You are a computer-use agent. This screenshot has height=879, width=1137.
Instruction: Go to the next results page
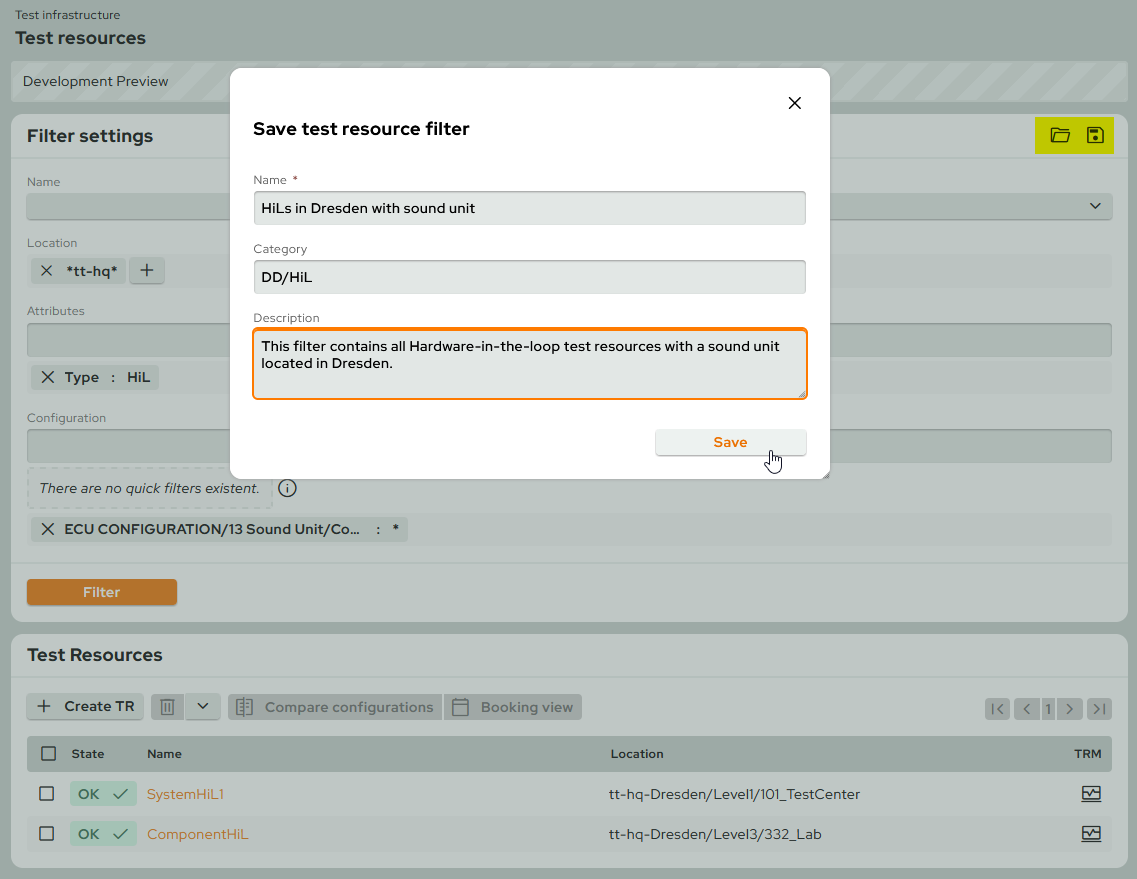click(1070, 709)
